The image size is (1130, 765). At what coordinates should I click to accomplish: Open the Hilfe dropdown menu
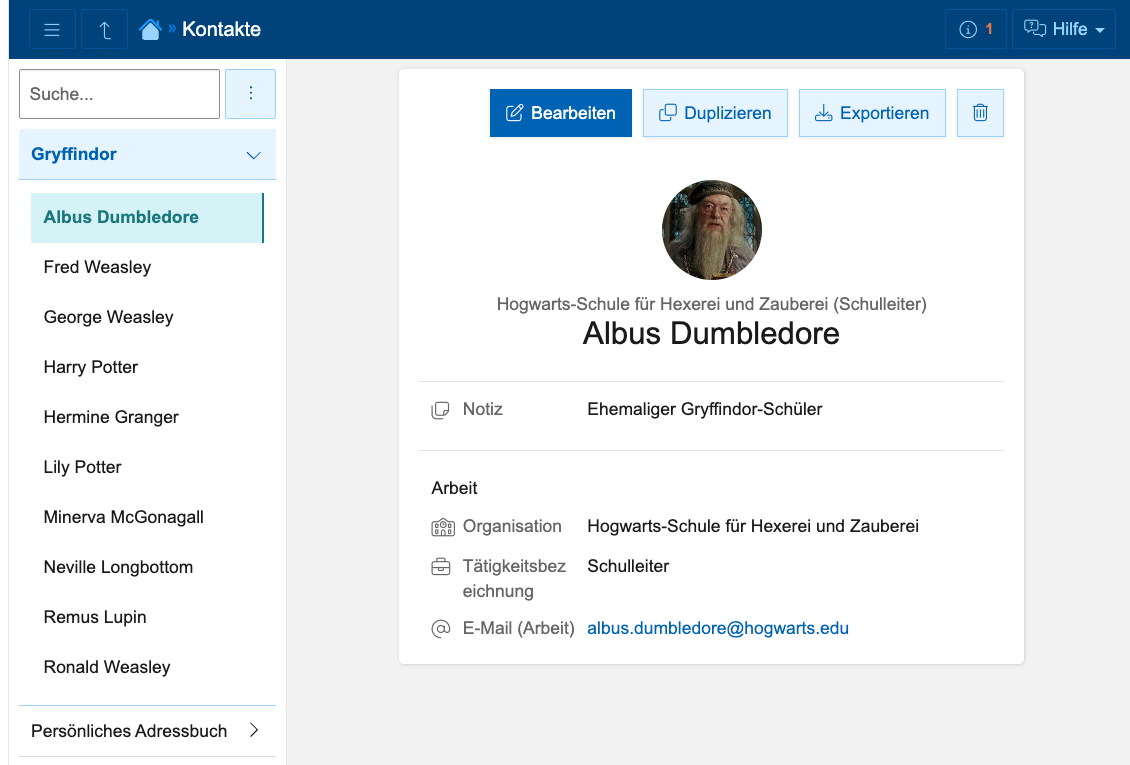[1065, 30]
